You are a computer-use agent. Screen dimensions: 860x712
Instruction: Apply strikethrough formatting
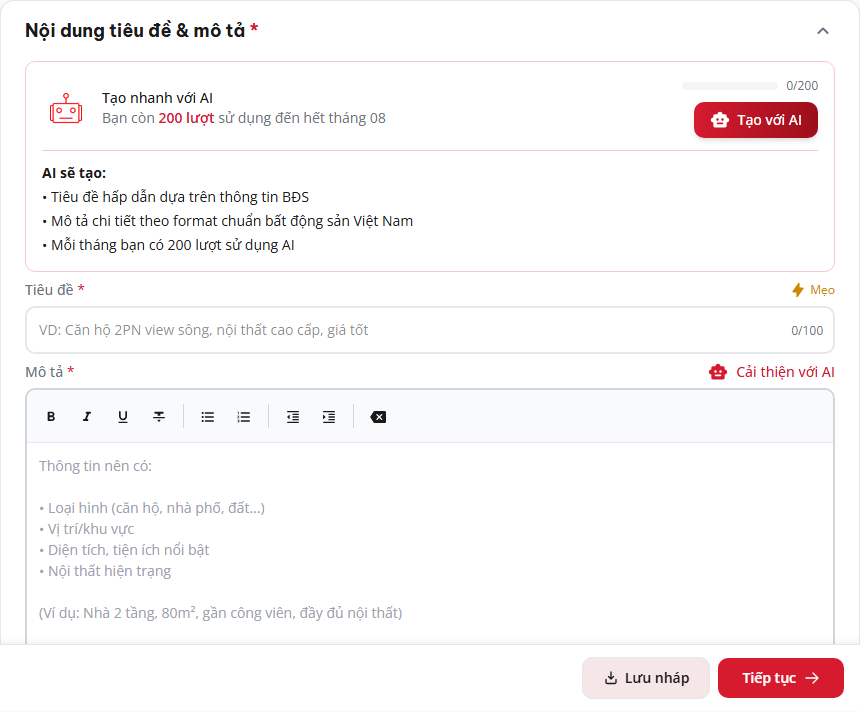pos(159,417)
